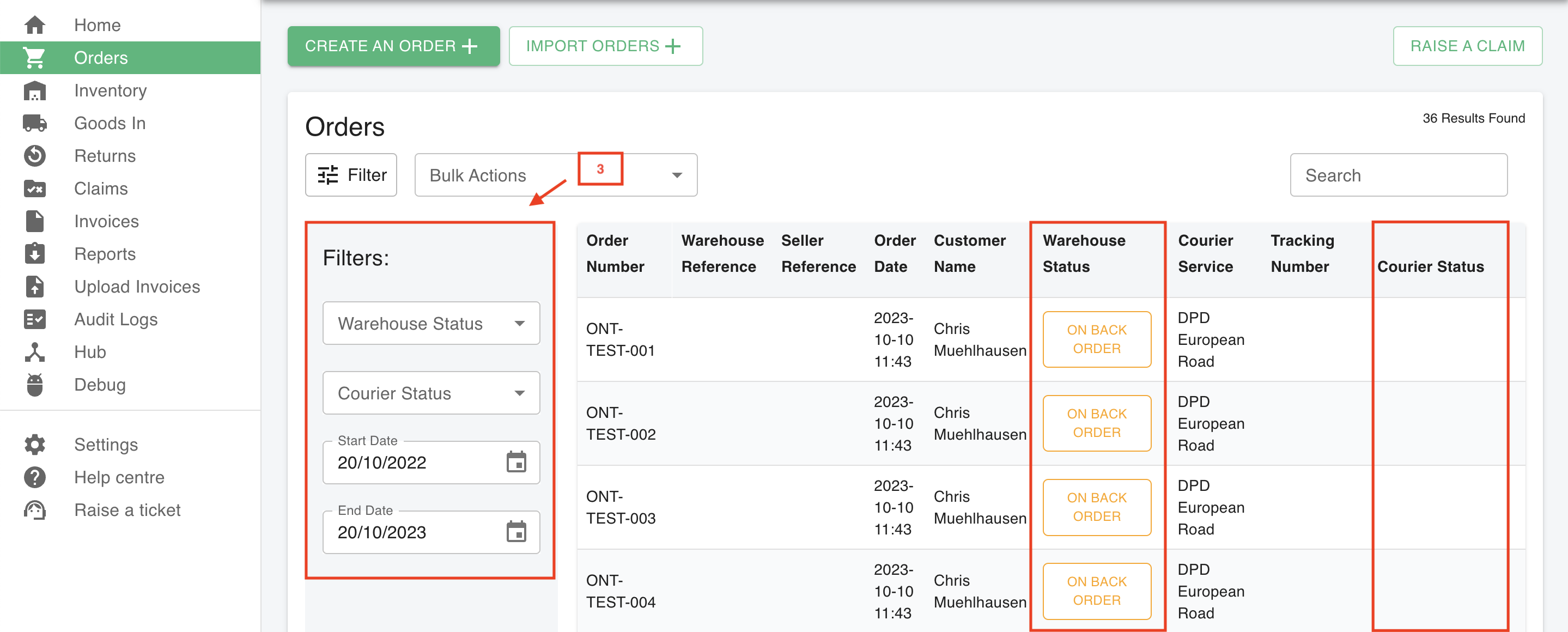The image size is (1568, 632).
Task: Click the Search input field
Action: pos(1398,175)
